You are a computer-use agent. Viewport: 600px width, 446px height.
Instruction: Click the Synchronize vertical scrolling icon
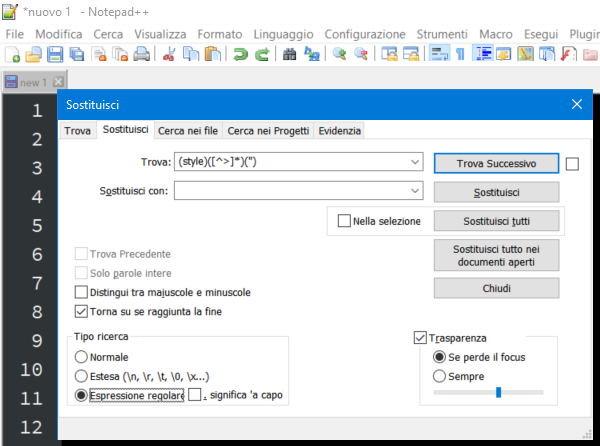[x=389, y=54]
